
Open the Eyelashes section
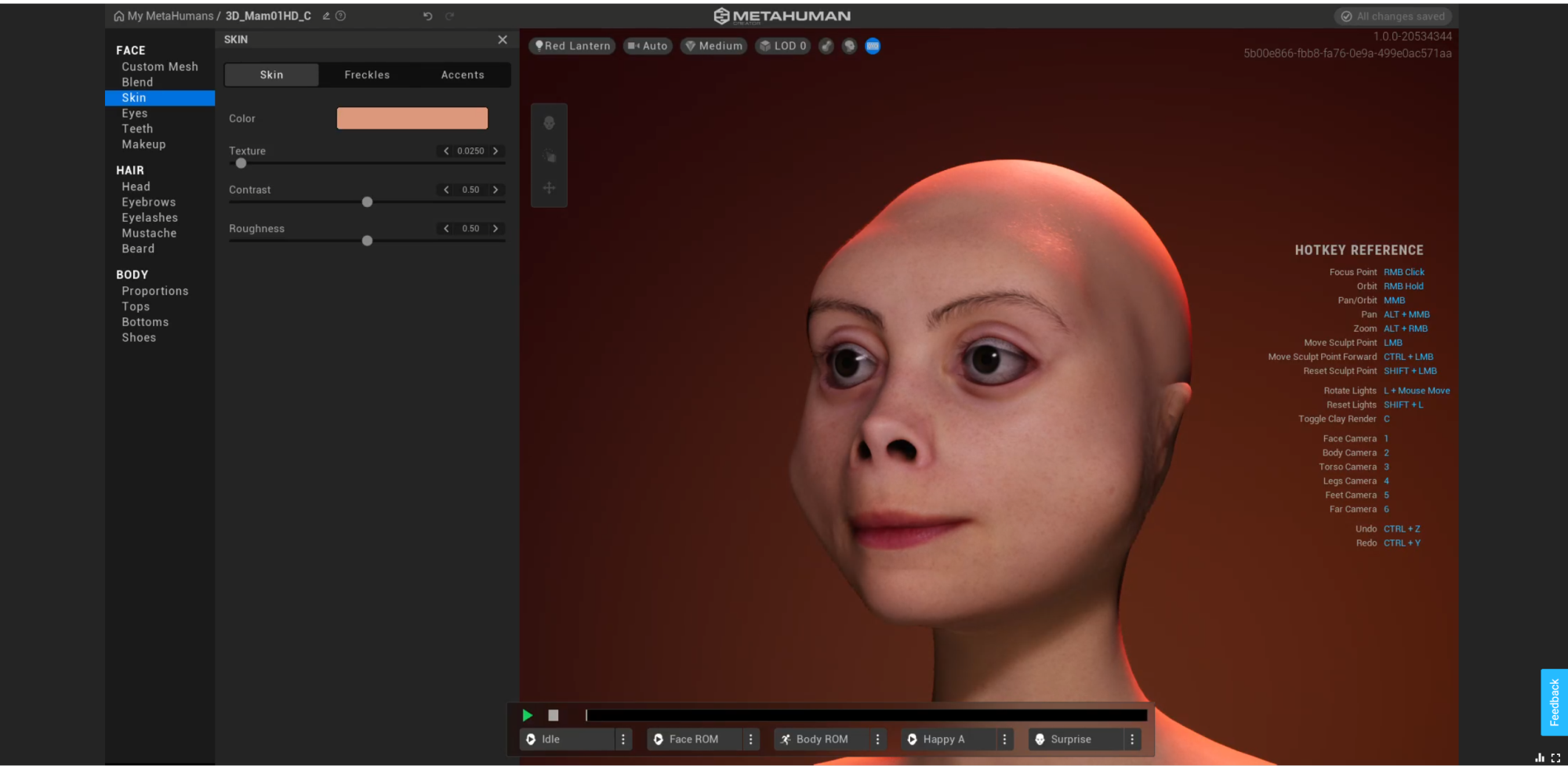pyautogui.click(x=150, y=218)
